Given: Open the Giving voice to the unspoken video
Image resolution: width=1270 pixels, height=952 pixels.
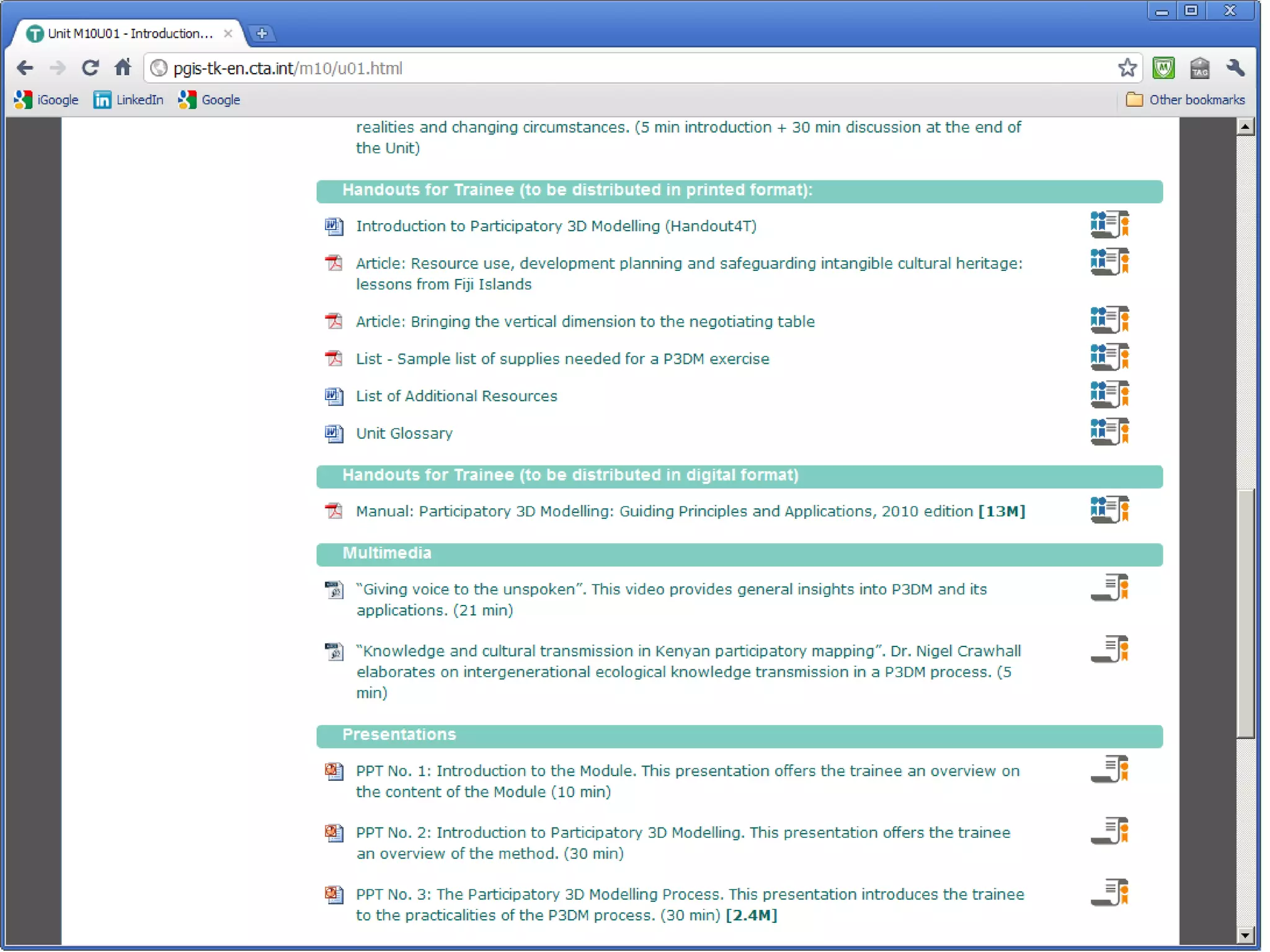Looking at the screenshot, I should (x=672, y=600).
